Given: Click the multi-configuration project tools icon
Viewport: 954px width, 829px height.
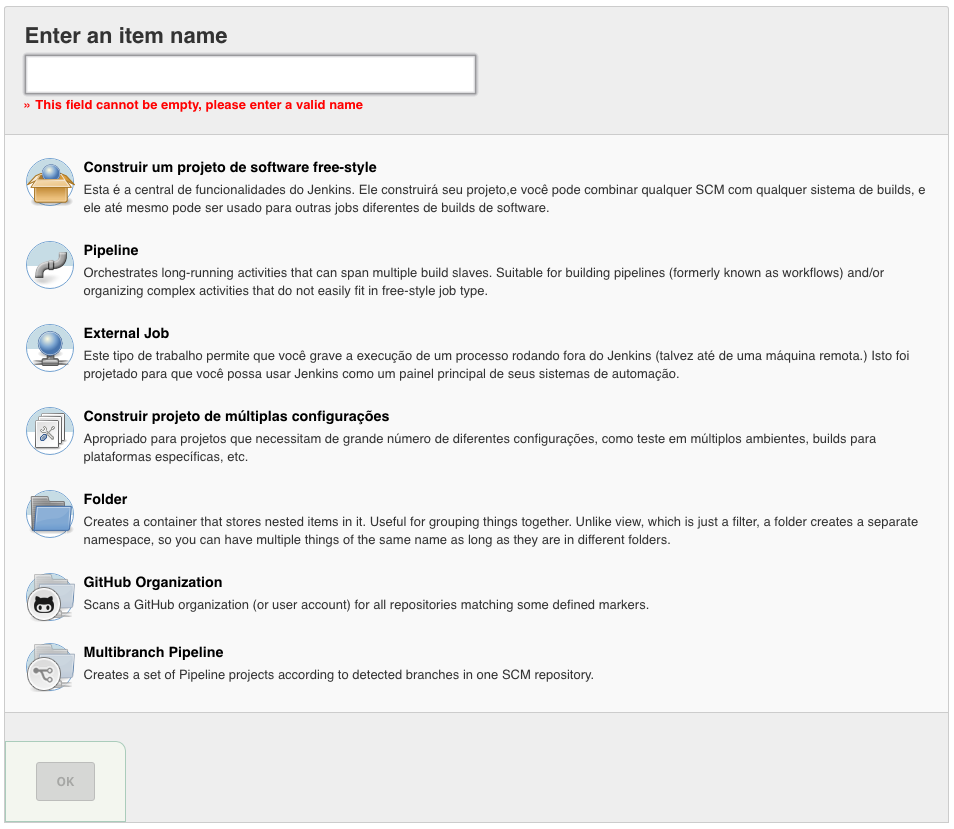Looking at the screenshot, I should (50, 431).
